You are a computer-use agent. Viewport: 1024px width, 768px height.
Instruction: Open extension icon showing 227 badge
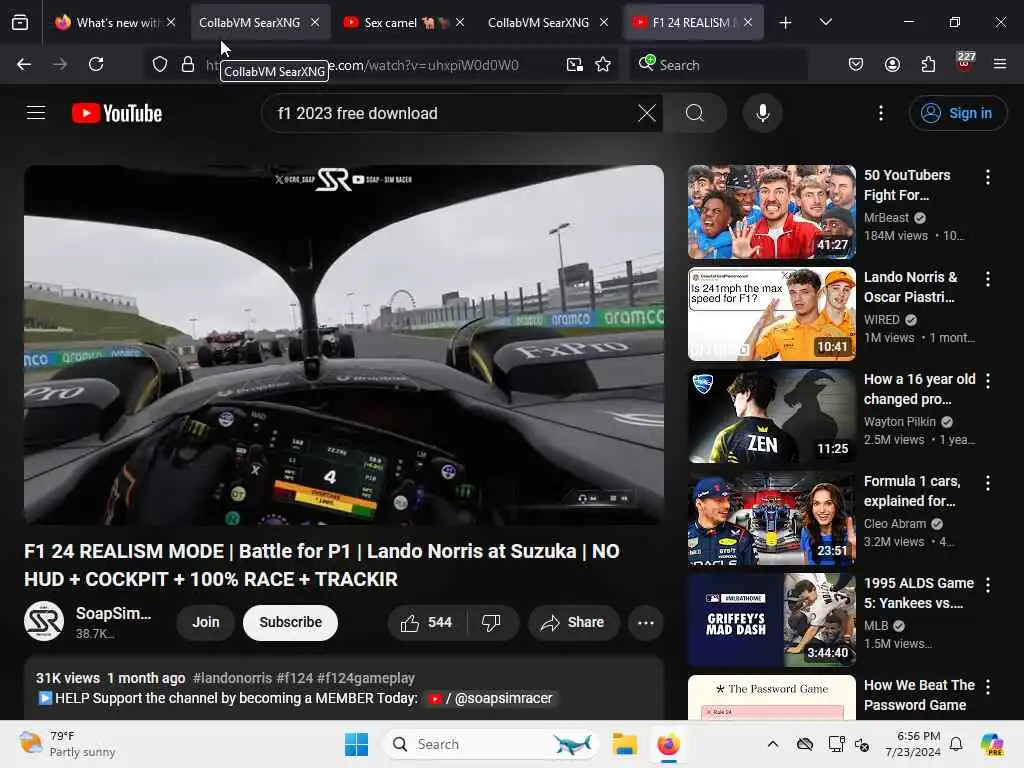point(965,62)
